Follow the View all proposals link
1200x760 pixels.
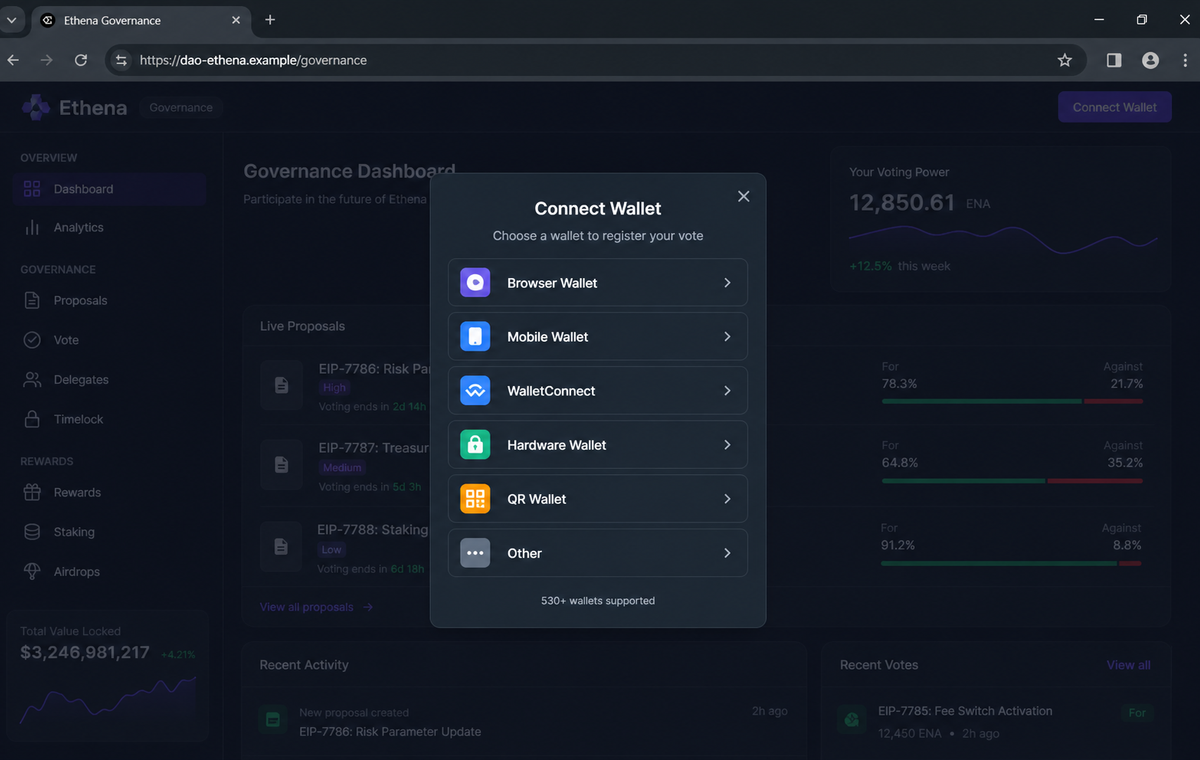click(316, 607)
